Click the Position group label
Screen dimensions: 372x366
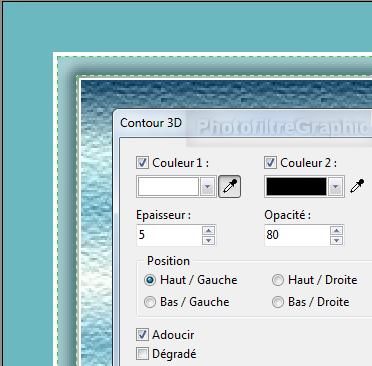168,261
